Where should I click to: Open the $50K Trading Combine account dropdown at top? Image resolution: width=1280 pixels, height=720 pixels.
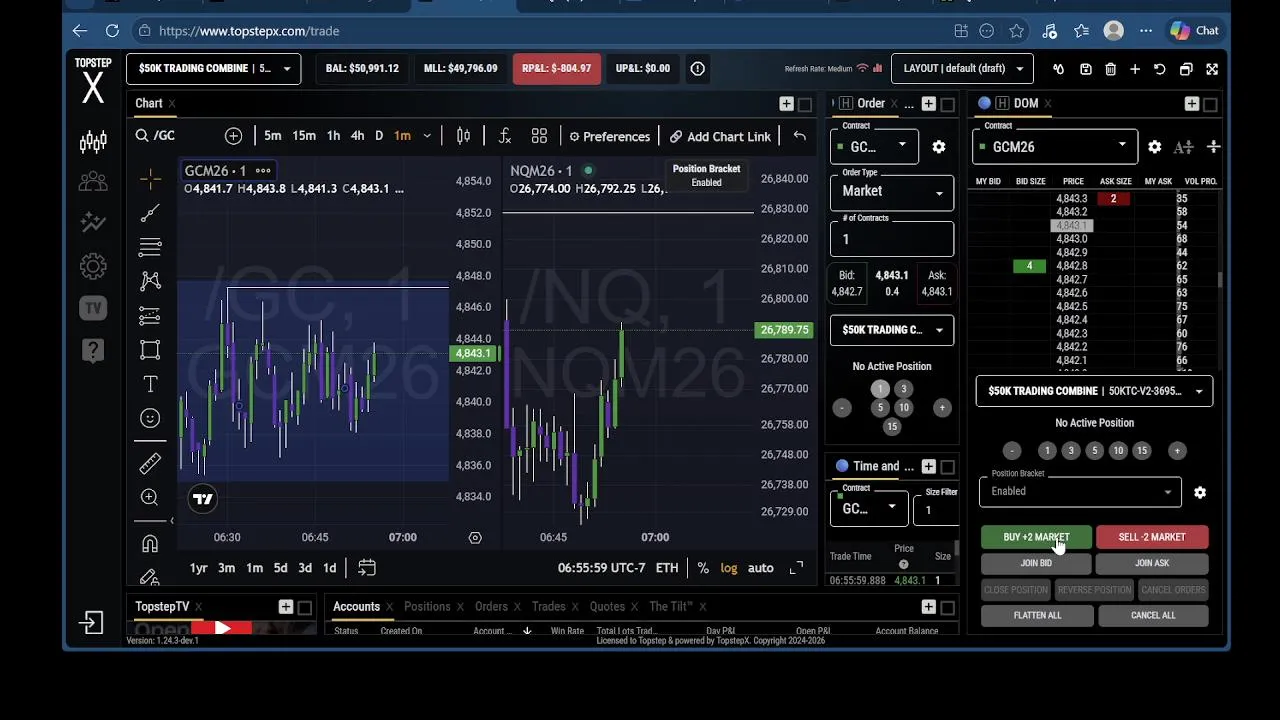coord(214,69)
